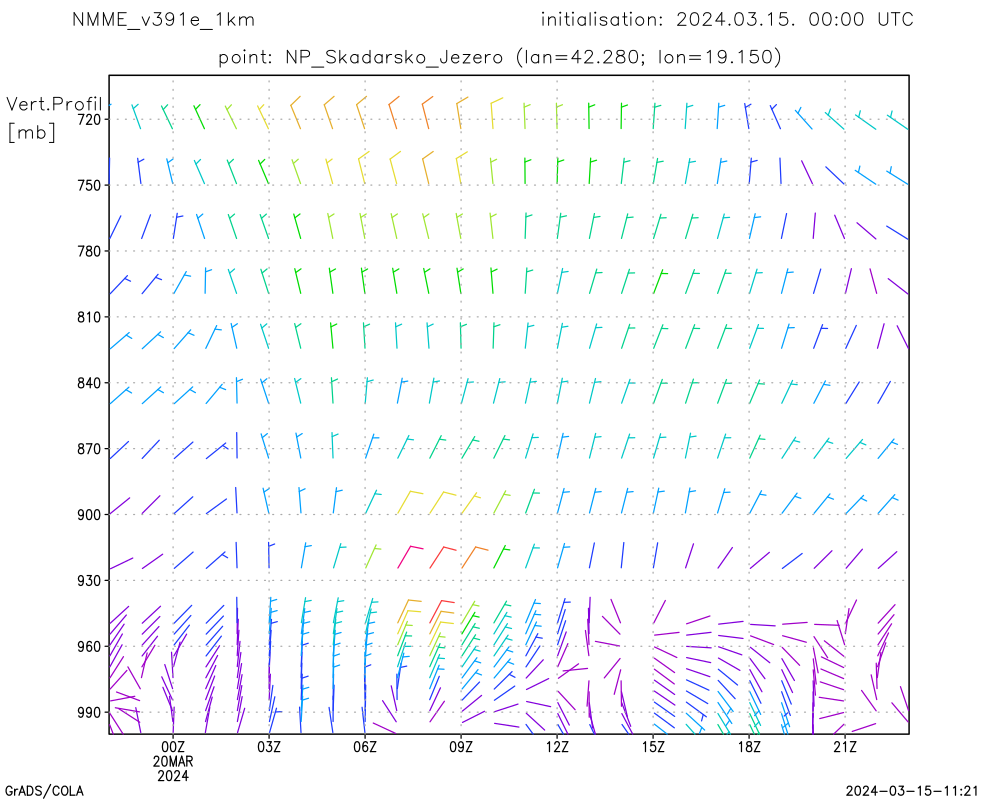Viewport: 1000px width, 800px height.
Task: Click the 750 pressure level label
Action: click(x=89, y=185)
